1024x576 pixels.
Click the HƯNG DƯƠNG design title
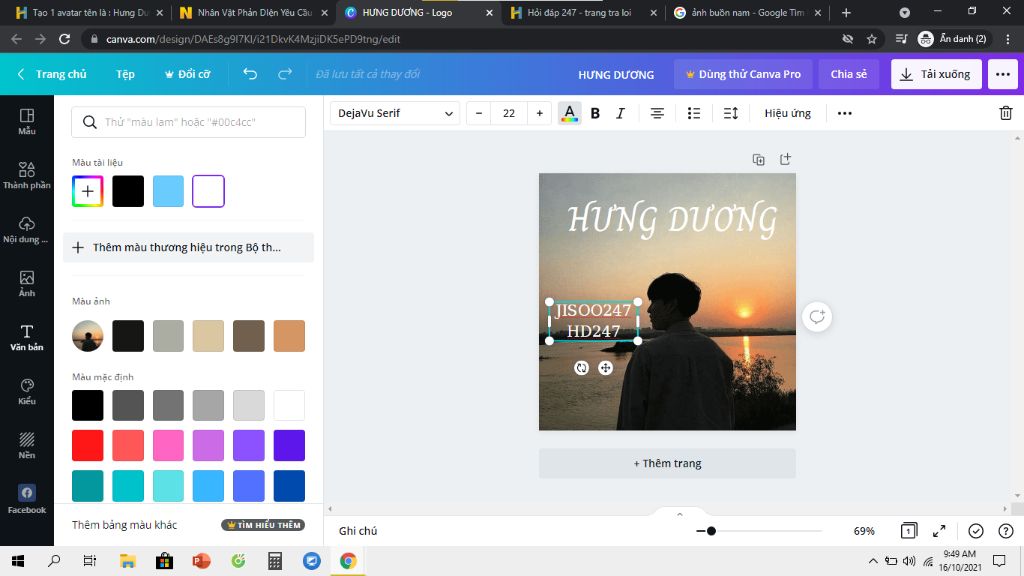click(616, 74)
